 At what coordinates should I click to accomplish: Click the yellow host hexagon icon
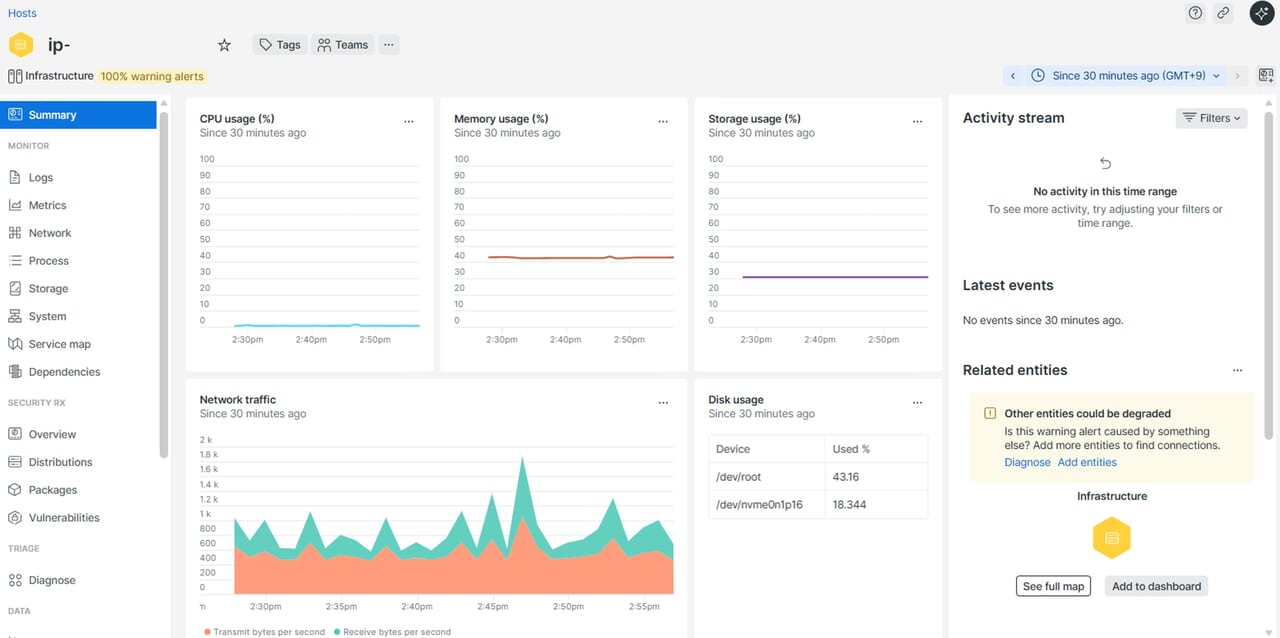[21, 45]
